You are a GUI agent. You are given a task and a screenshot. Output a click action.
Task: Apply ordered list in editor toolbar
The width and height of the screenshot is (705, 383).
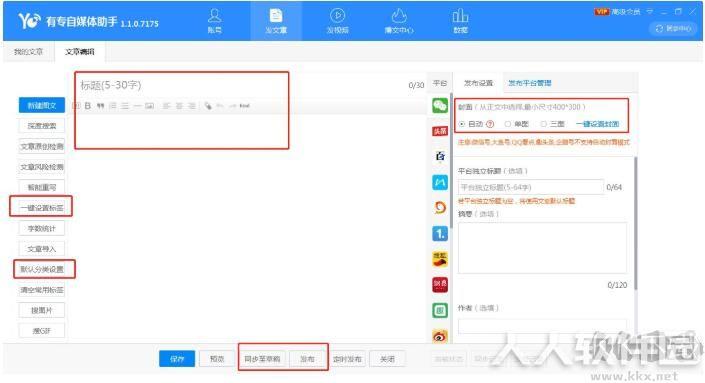pyautogui.click(x=113, y=106)
